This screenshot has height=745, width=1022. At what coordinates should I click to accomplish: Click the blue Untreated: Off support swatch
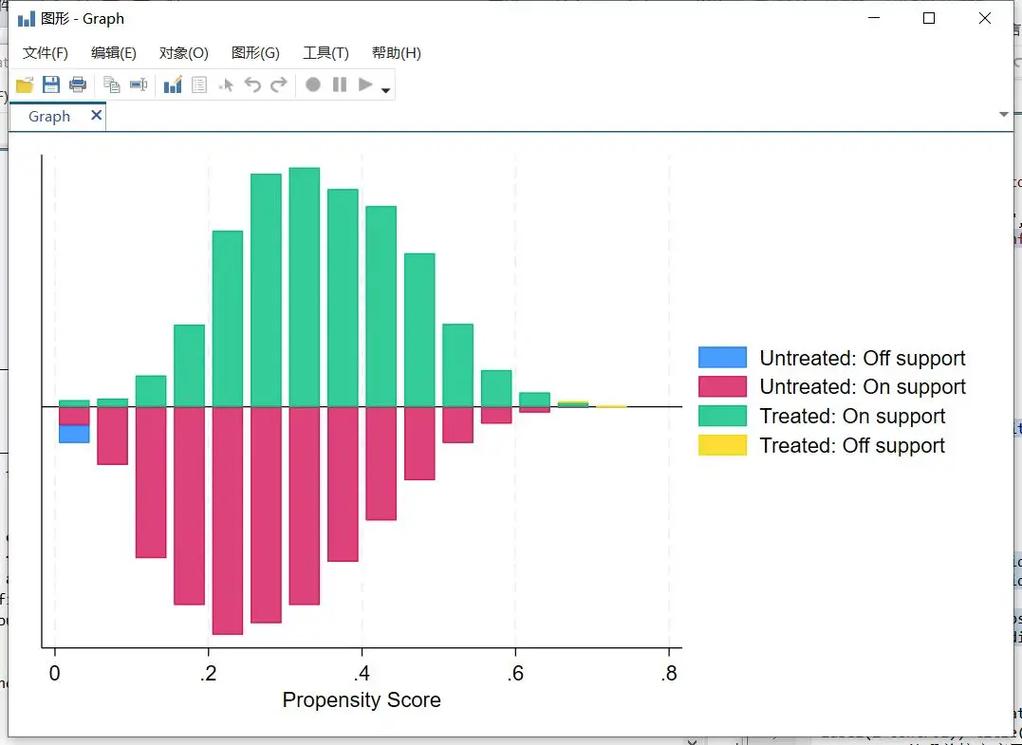coord(722,357)
